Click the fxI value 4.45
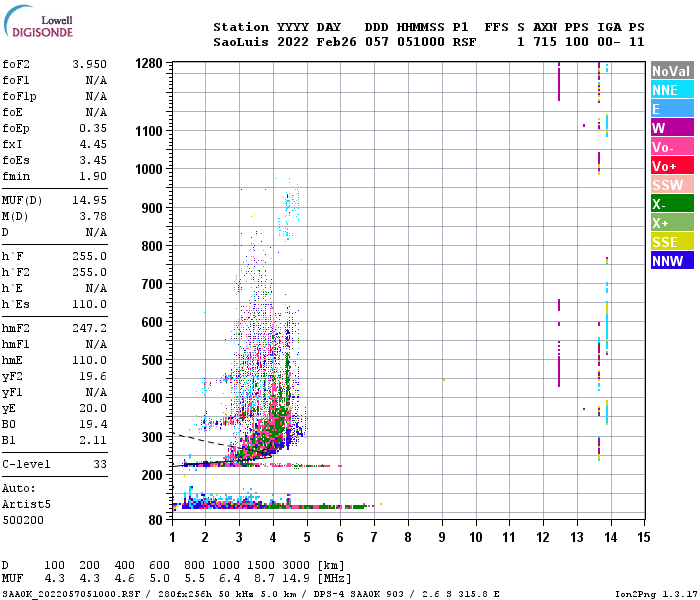 (x=93, y=144)
